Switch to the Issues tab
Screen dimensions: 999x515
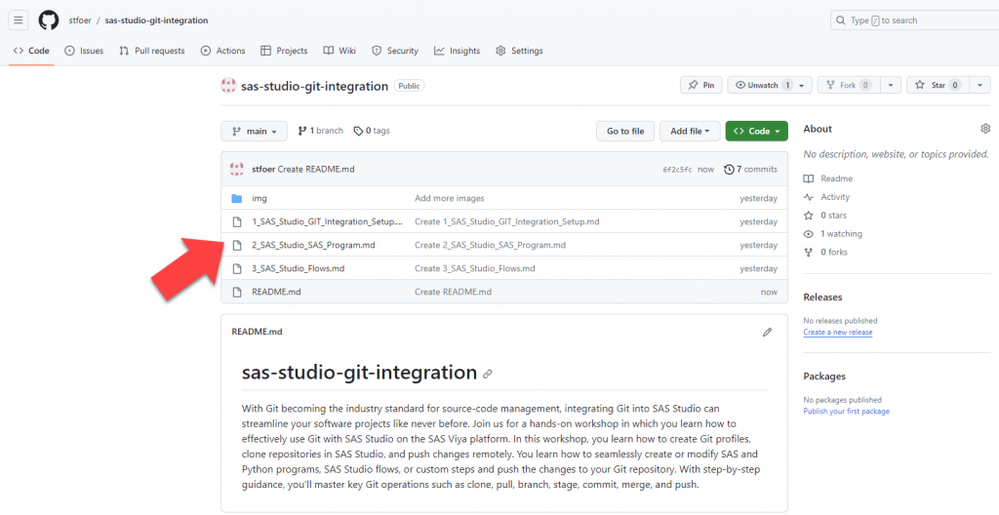84,51
